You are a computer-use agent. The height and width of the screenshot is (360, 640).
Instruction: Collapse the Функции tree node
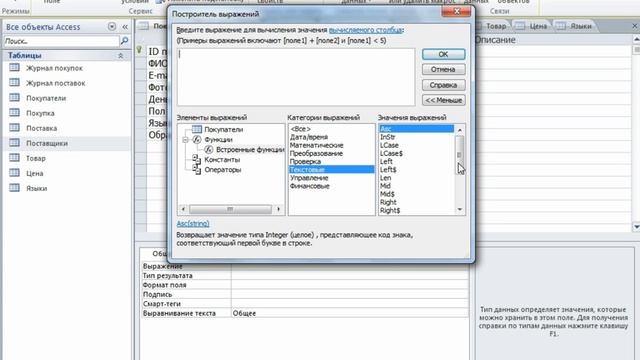[185, 140]
